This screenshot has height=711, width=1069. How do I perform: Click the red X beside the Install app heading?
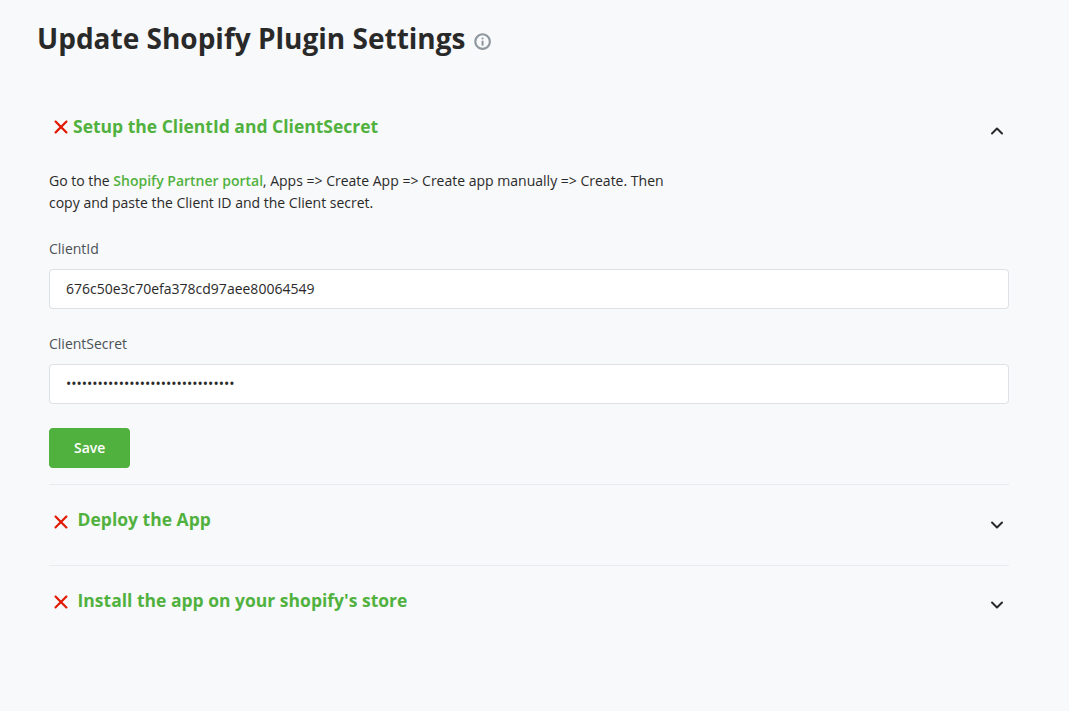click(61, 602)
